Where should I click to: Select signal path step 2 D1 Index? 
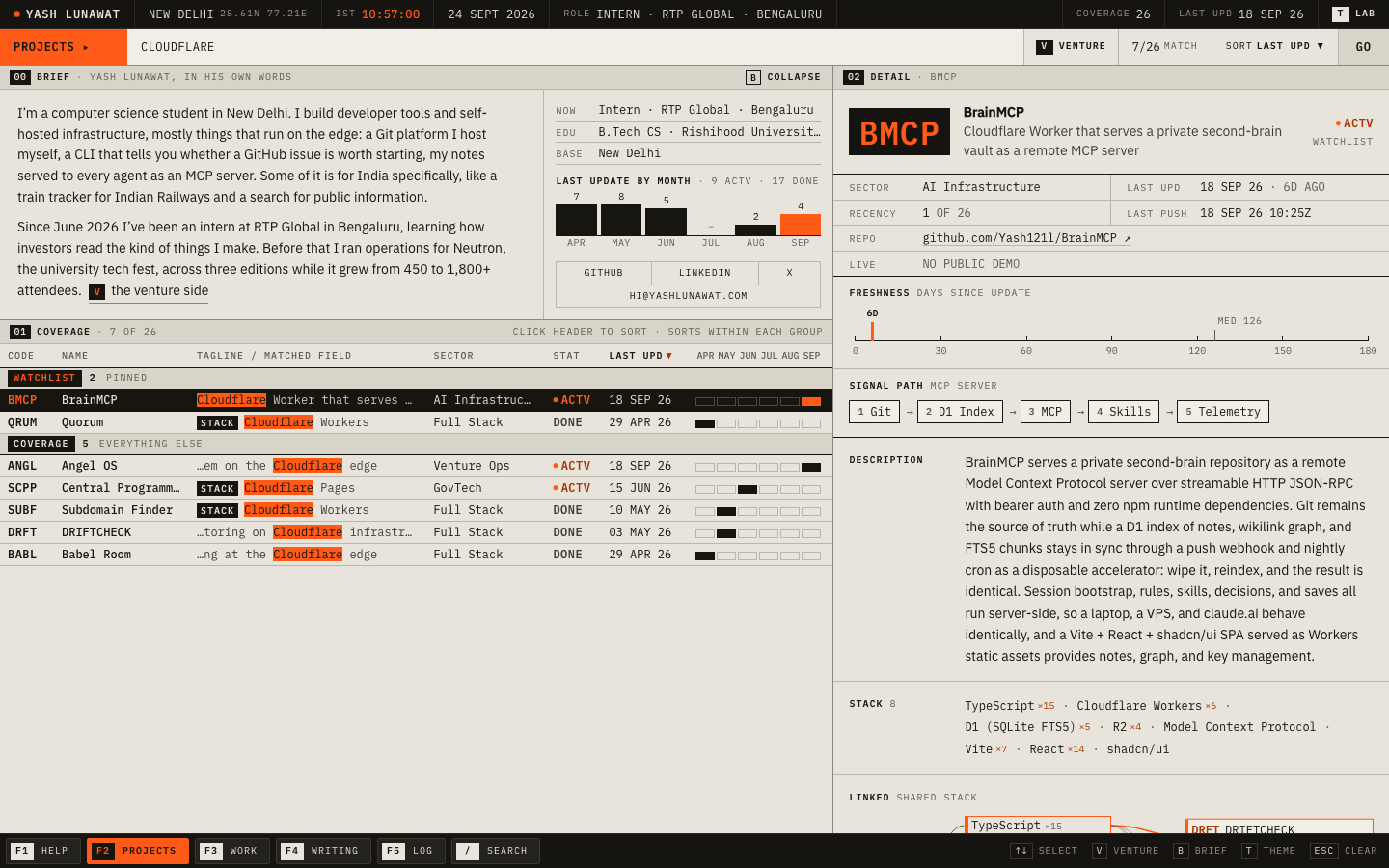[960, 412]
